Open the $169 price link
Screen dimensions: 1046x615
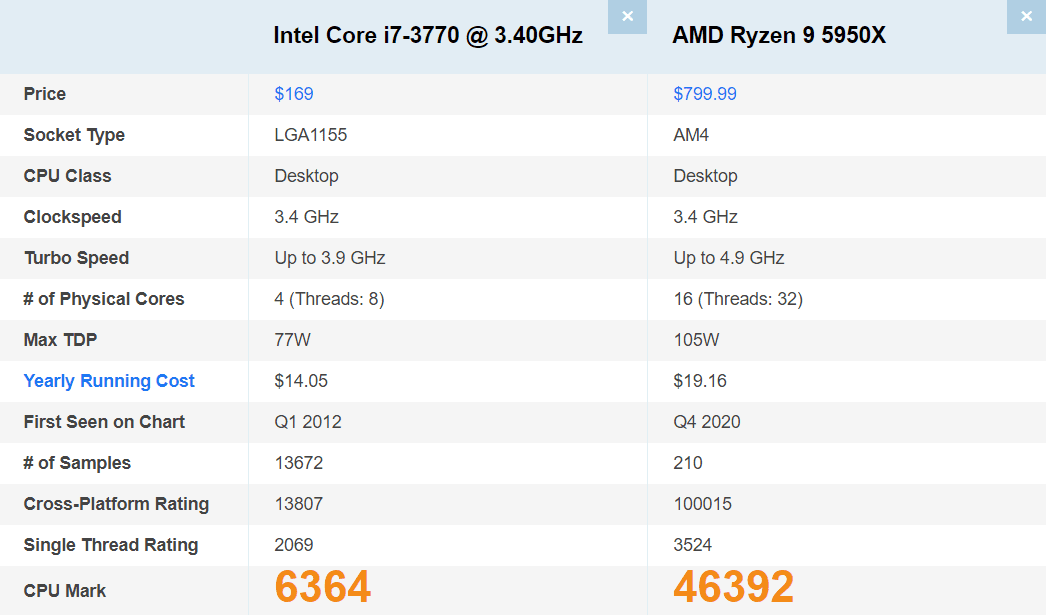tap(294, 94)
